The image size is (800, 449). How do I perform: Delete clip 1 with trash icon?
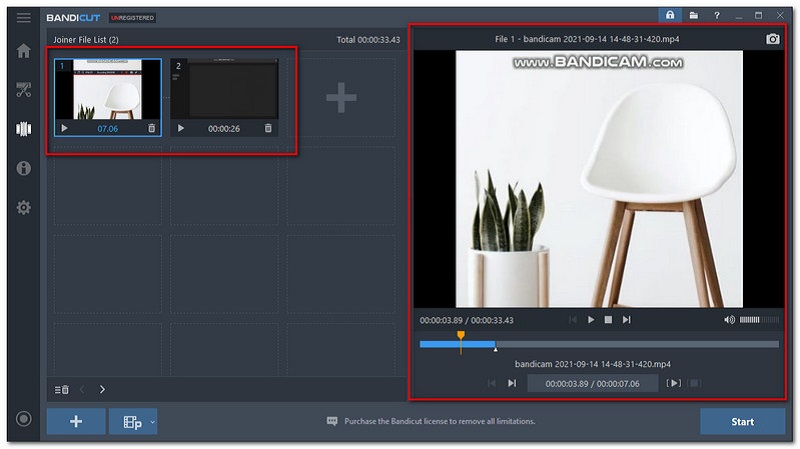coord(151,128)
